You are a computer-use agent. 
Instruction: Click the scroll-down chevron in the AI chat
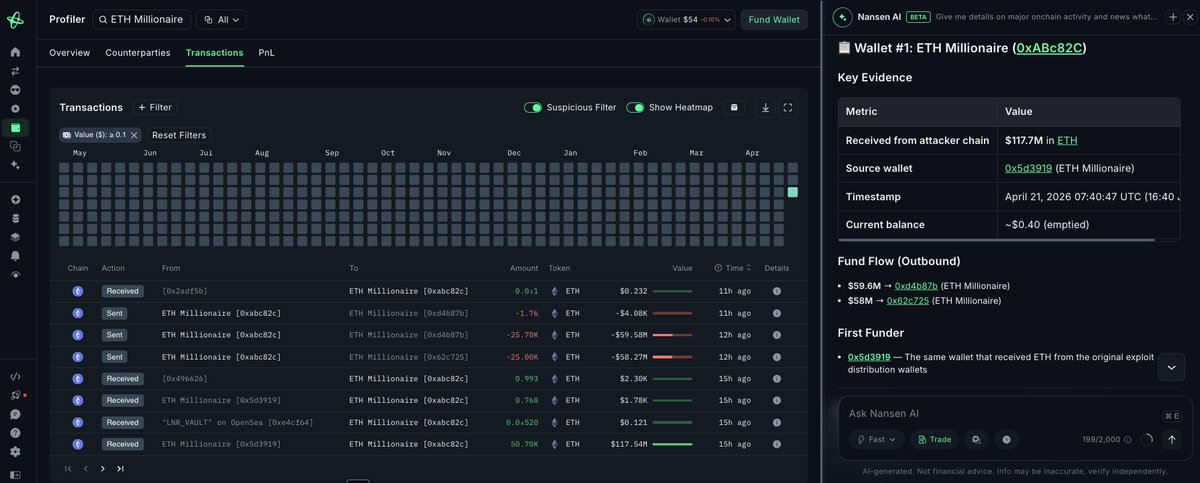click(x=1172, y=367)
